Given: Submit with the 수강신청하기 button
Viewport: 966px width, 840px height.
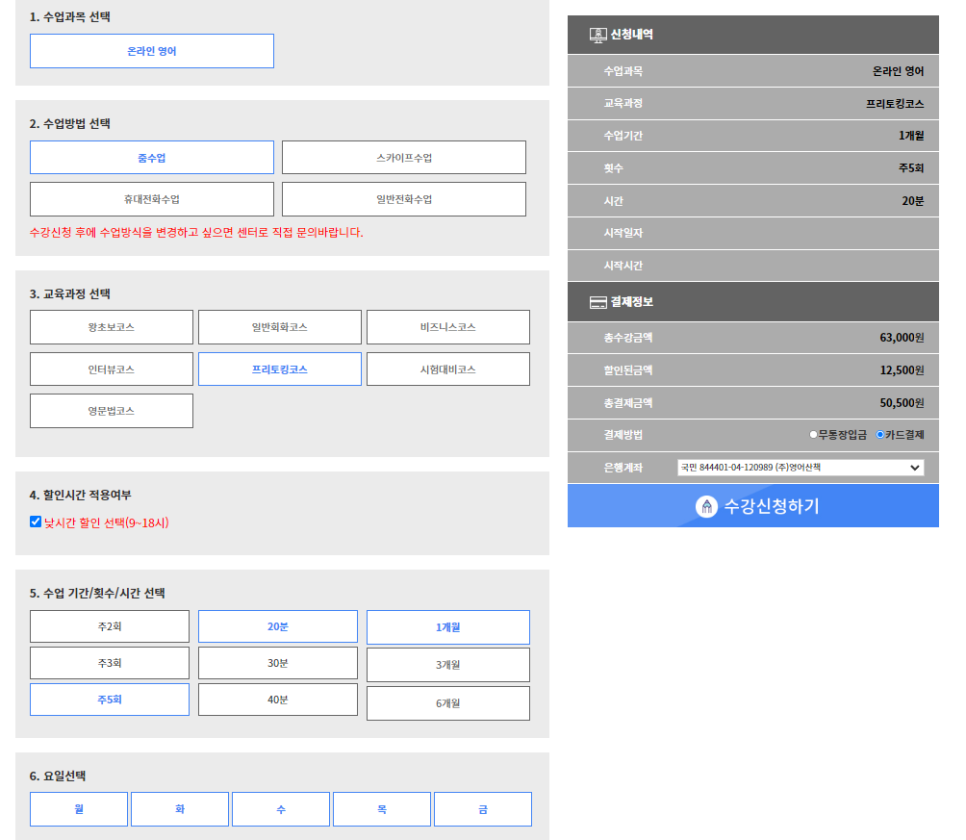Looking at the screenshot, I should click(753, 506).
